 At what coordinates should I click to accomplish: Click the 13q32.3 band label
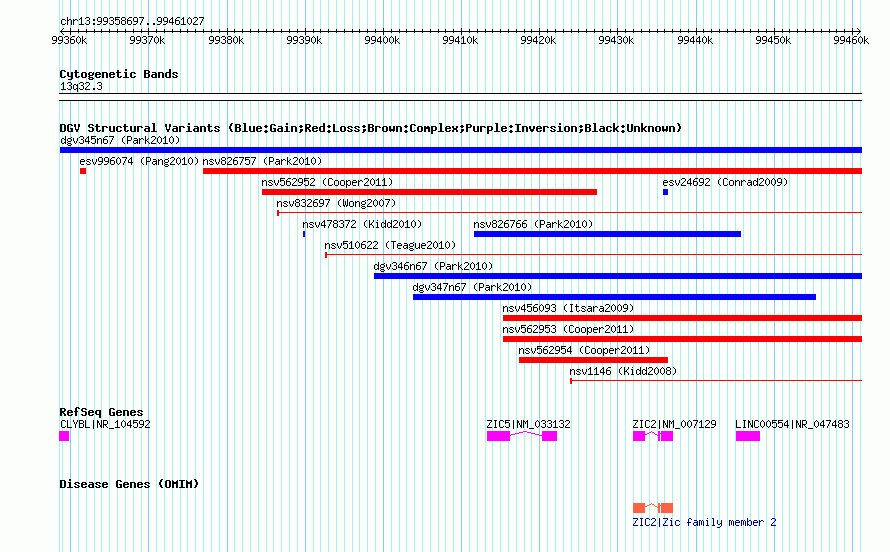81,86
